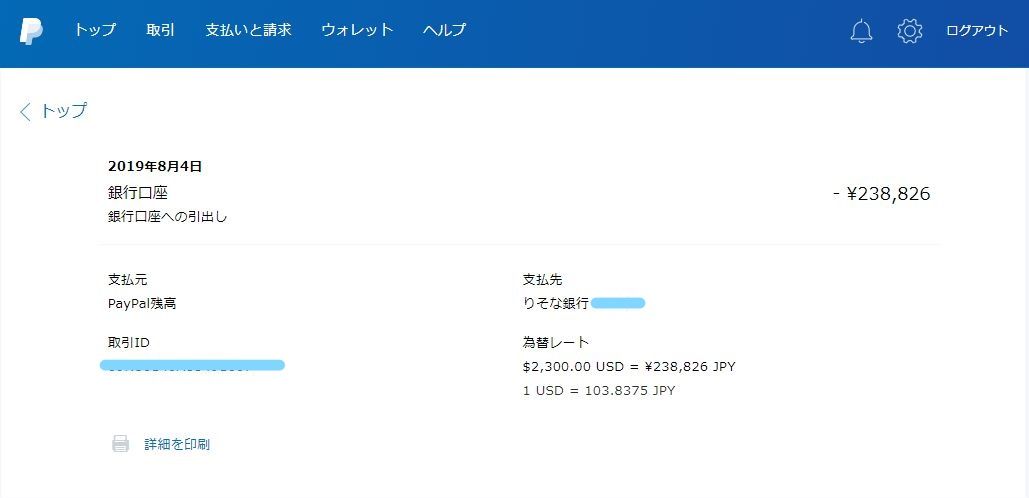Click the amount - ¥238,826
Screen dimensions: 1029x498
tap(881, 194)
